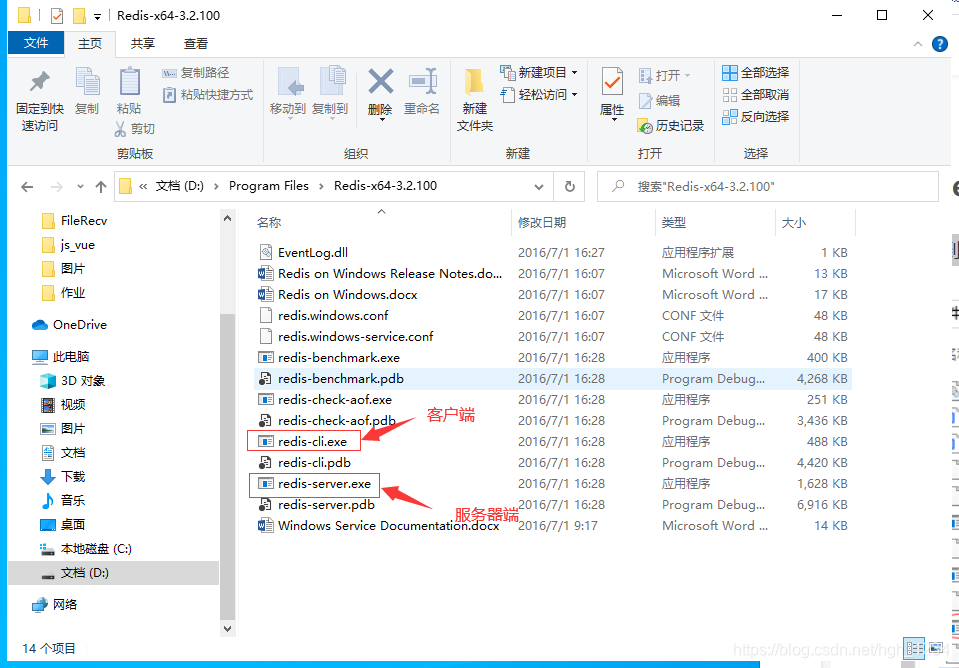
Task: Click the search box for Redis-x64-3.2.100
Action: point(768,187)
